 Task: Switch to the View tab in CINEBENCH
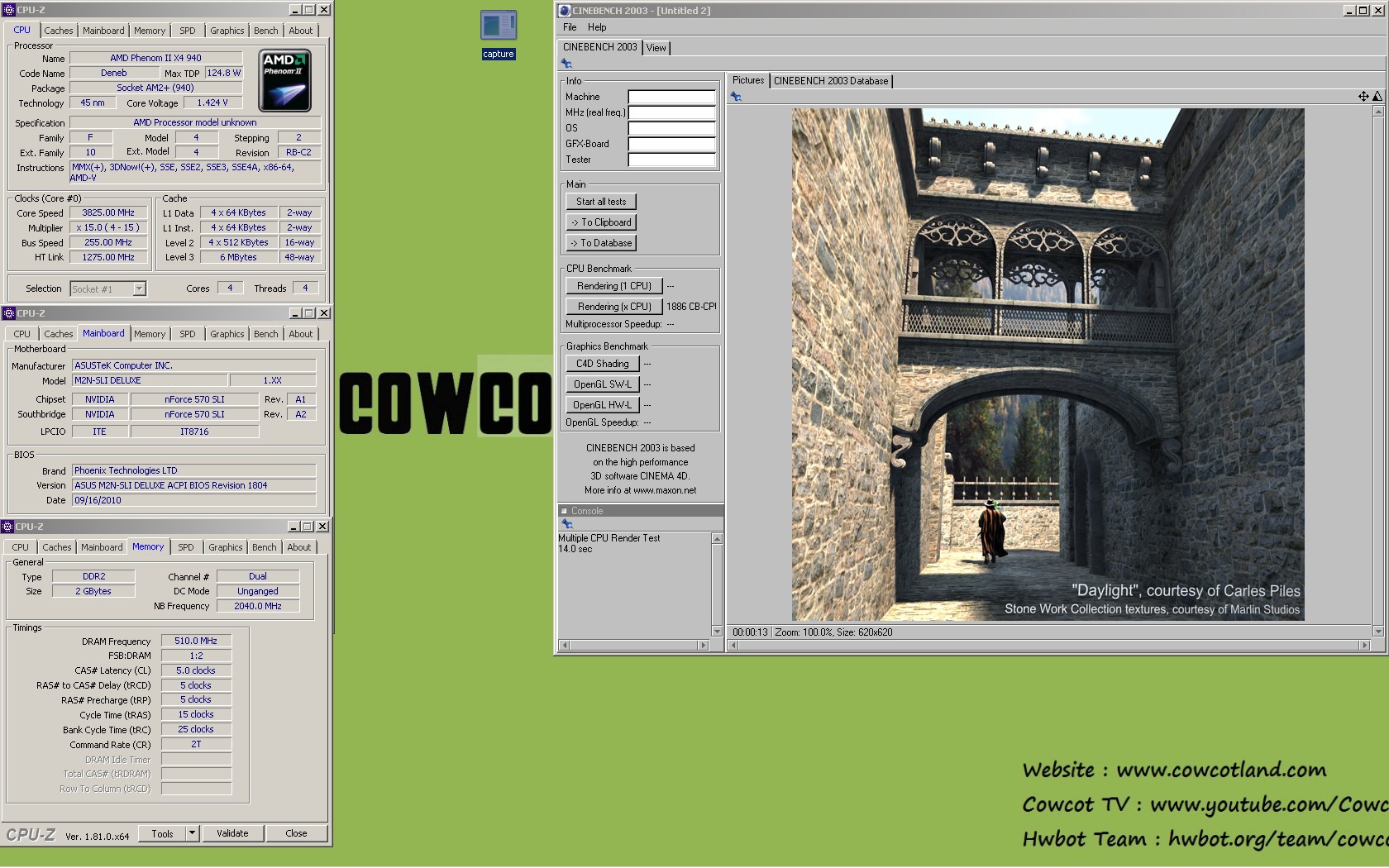[x=656, y=48]
